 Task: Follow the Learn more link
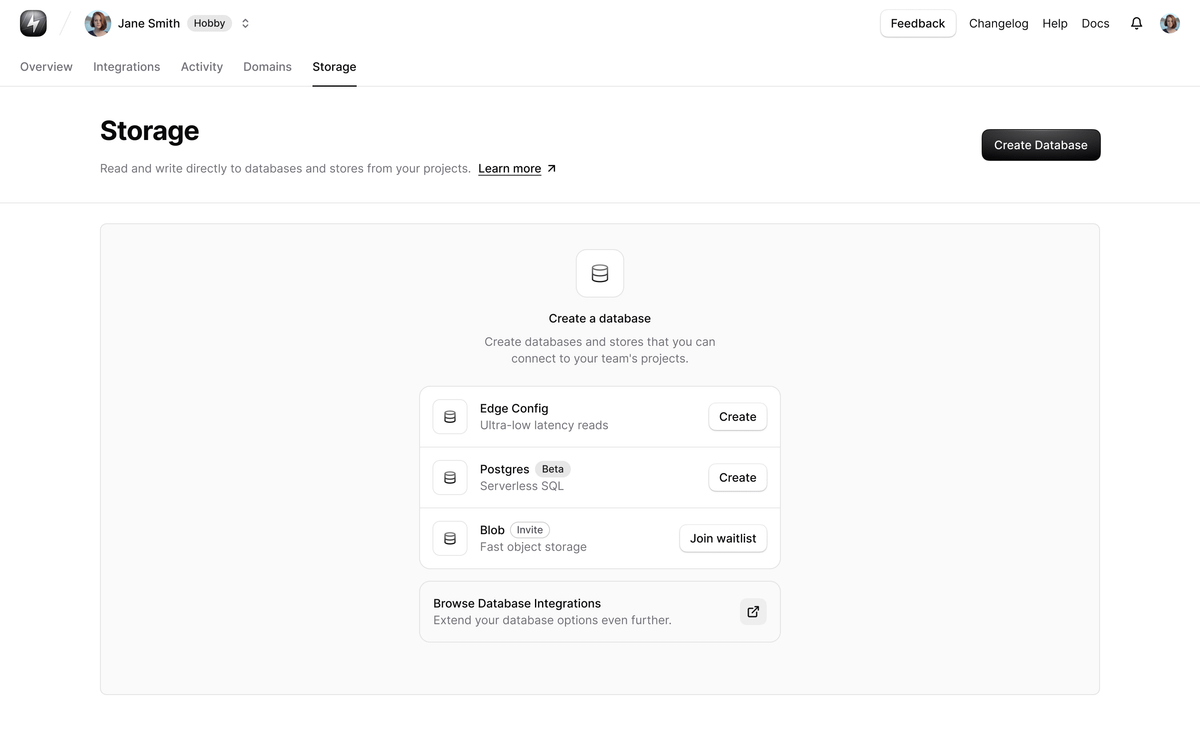pyautogui.click(x=510, y=169)
